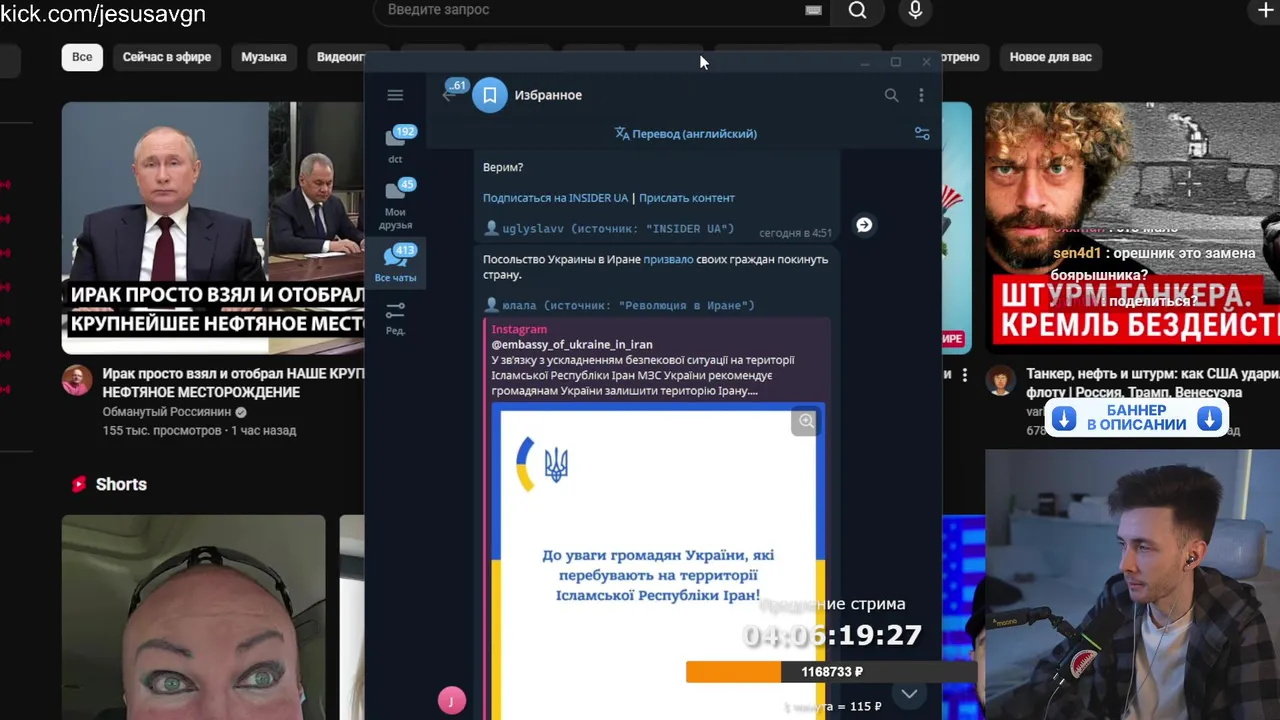This screenshot has width=1280, height=720.
Task: Open the first Shorts face thumbnail
Action: pos(193,617)
